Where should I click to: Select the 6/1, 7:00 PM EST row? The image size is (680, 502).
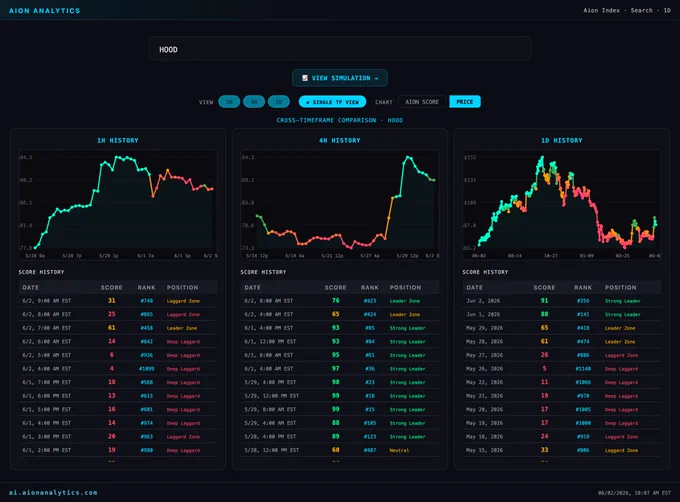click(x=118, y=382)
